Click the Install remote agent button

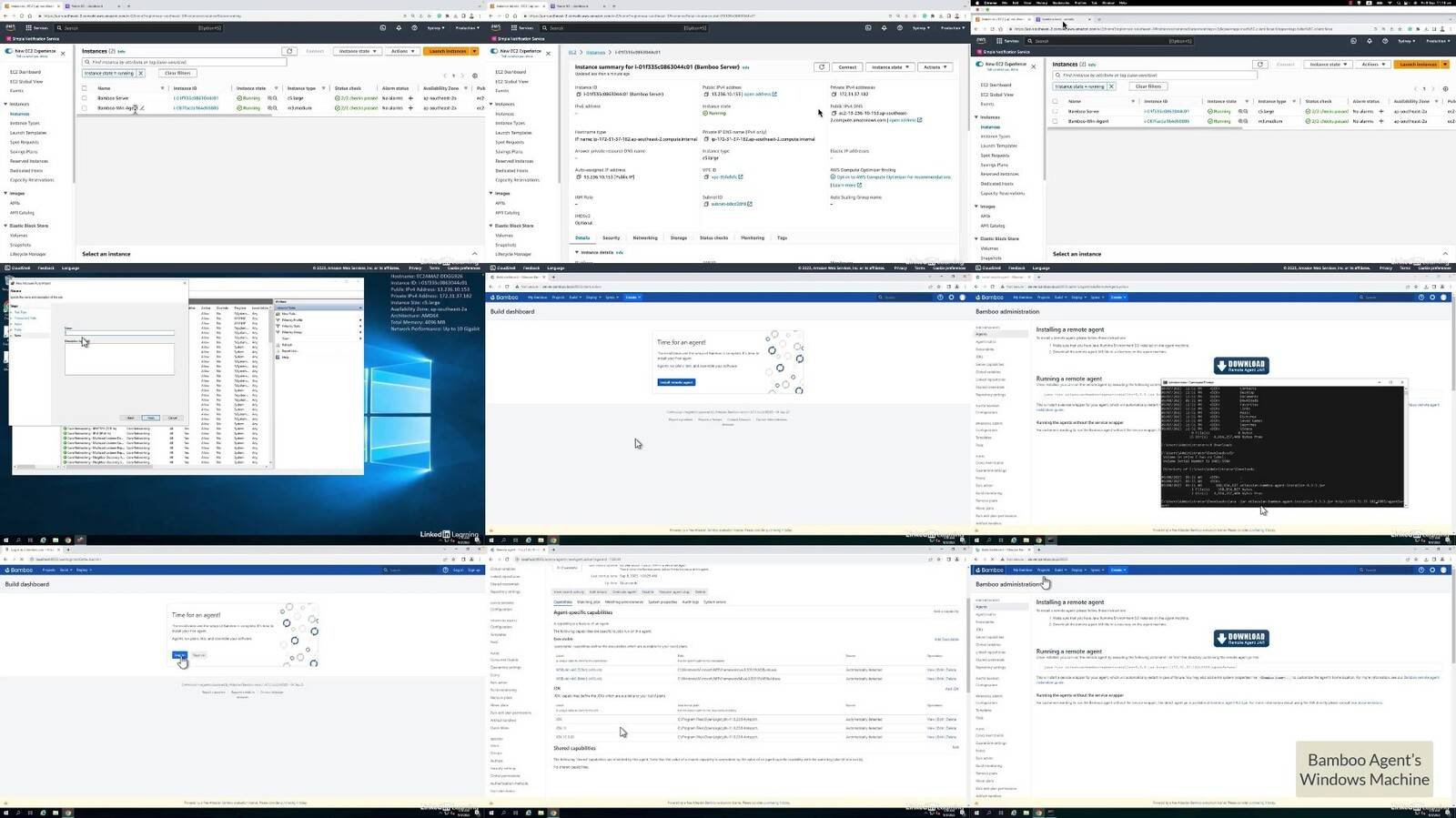pyautogui.click(x=676, y=382)
